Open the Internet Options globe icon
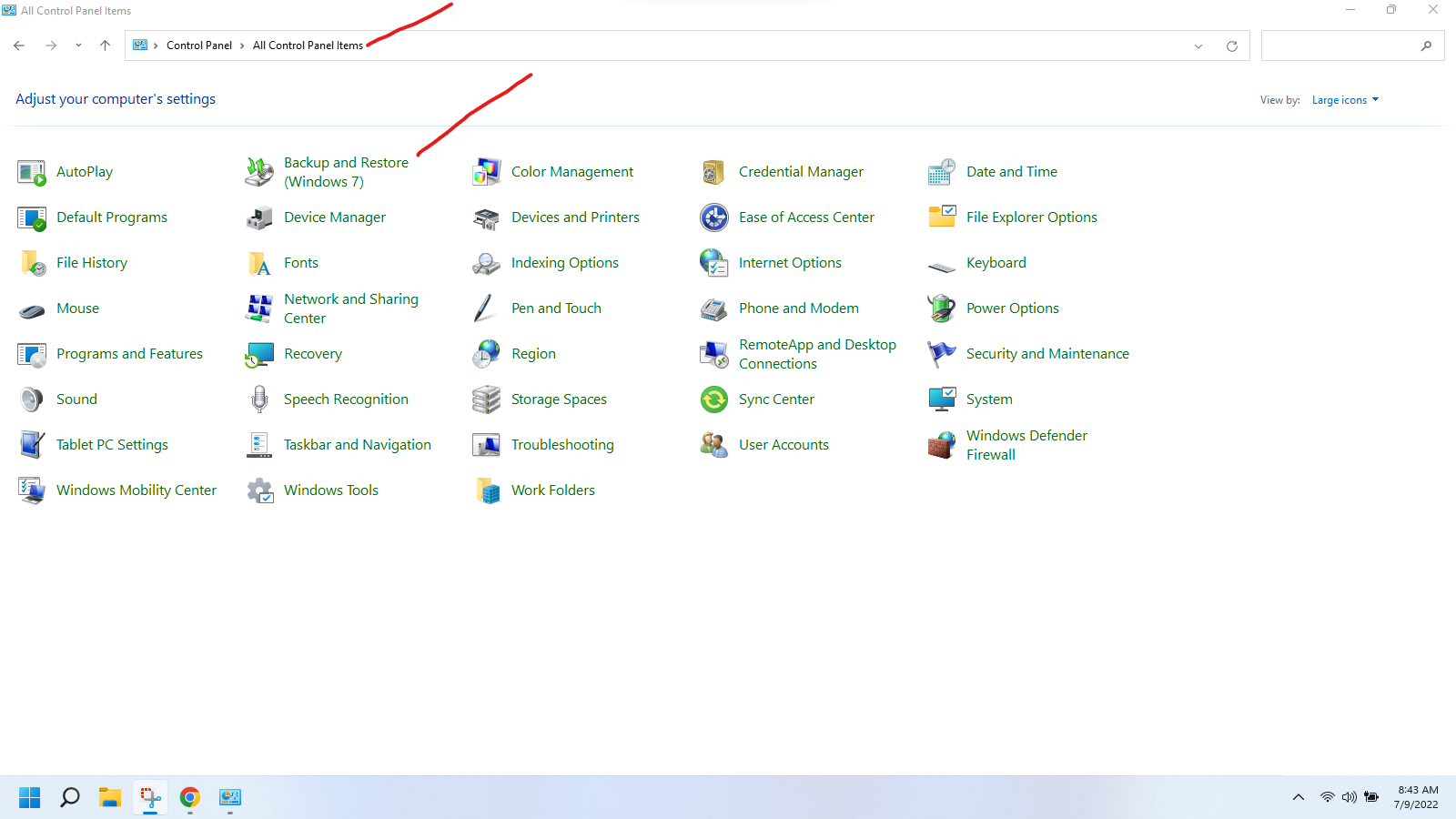Viewport: 1456px width, 819px height. (714, 263)
